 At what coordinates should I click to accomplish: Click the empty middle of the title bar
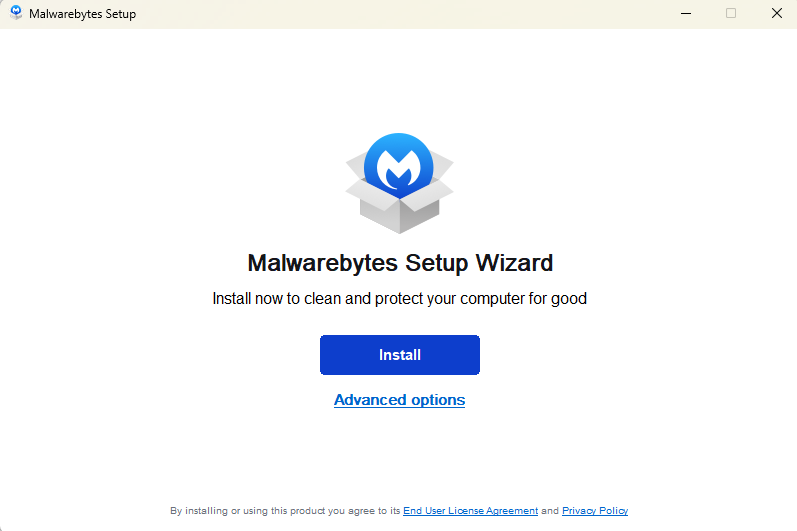pos(400,14)
